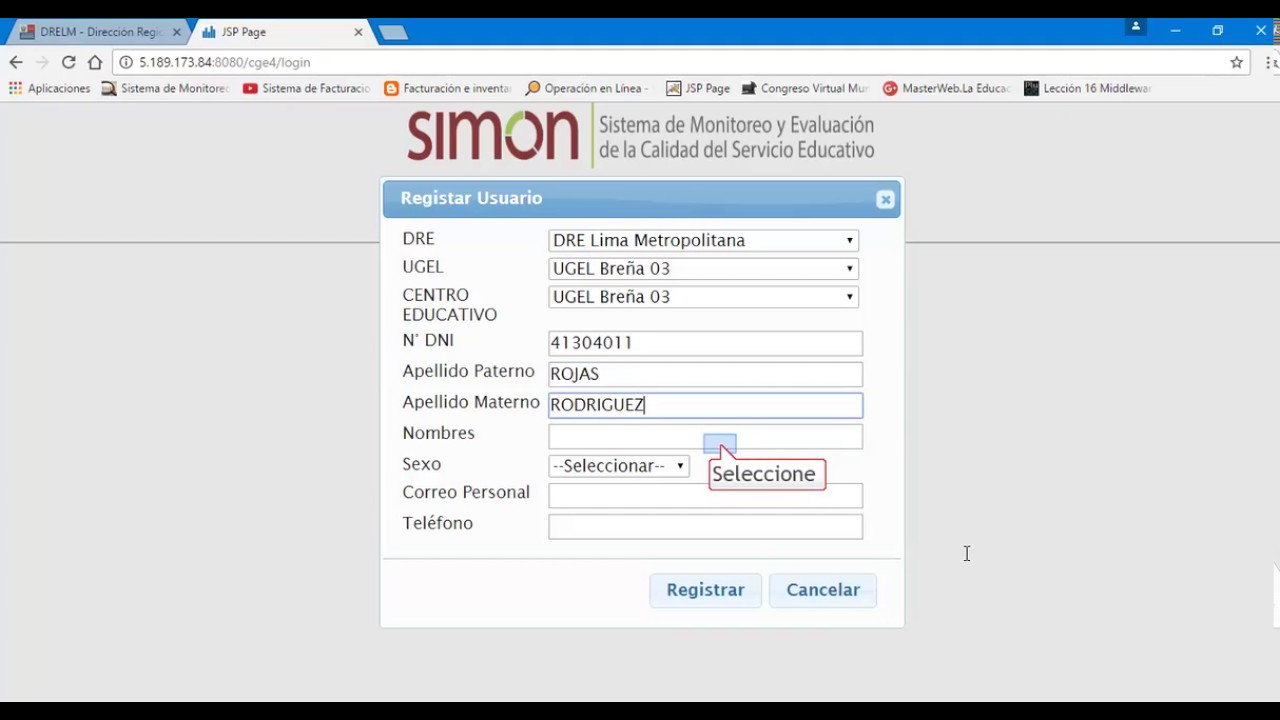Focus the Apellido Paterno field
This screenshot has height=720, width=1280.
coord(705,374)
